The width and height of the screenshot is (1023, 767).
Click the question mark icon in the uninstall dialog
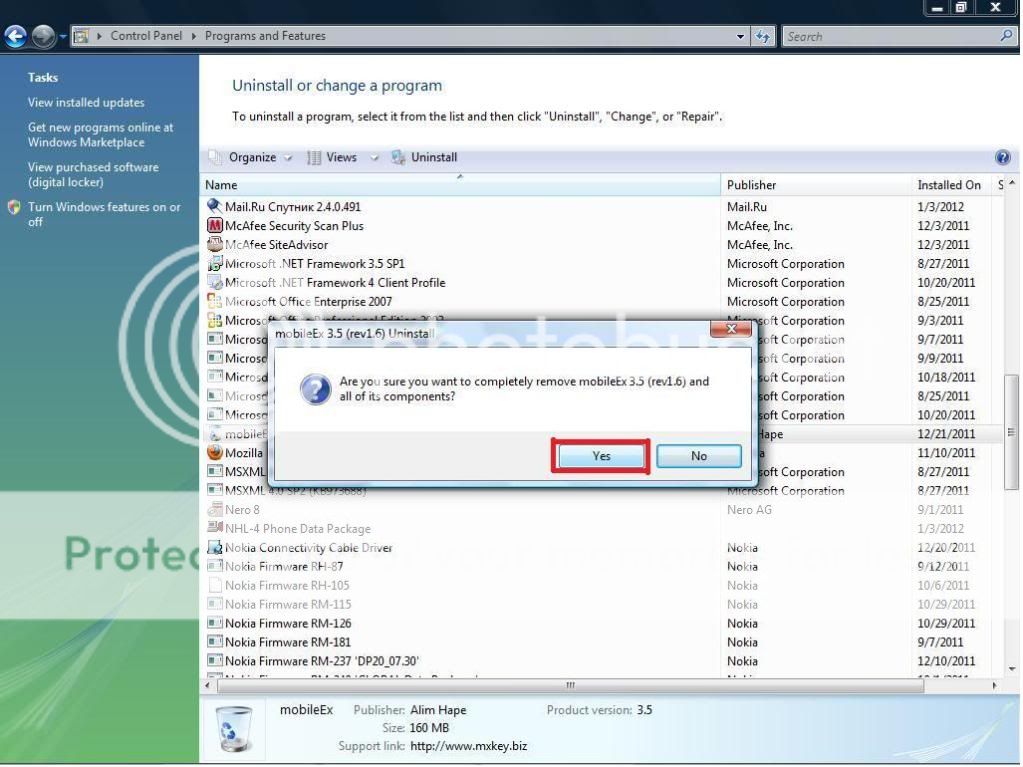315,389
